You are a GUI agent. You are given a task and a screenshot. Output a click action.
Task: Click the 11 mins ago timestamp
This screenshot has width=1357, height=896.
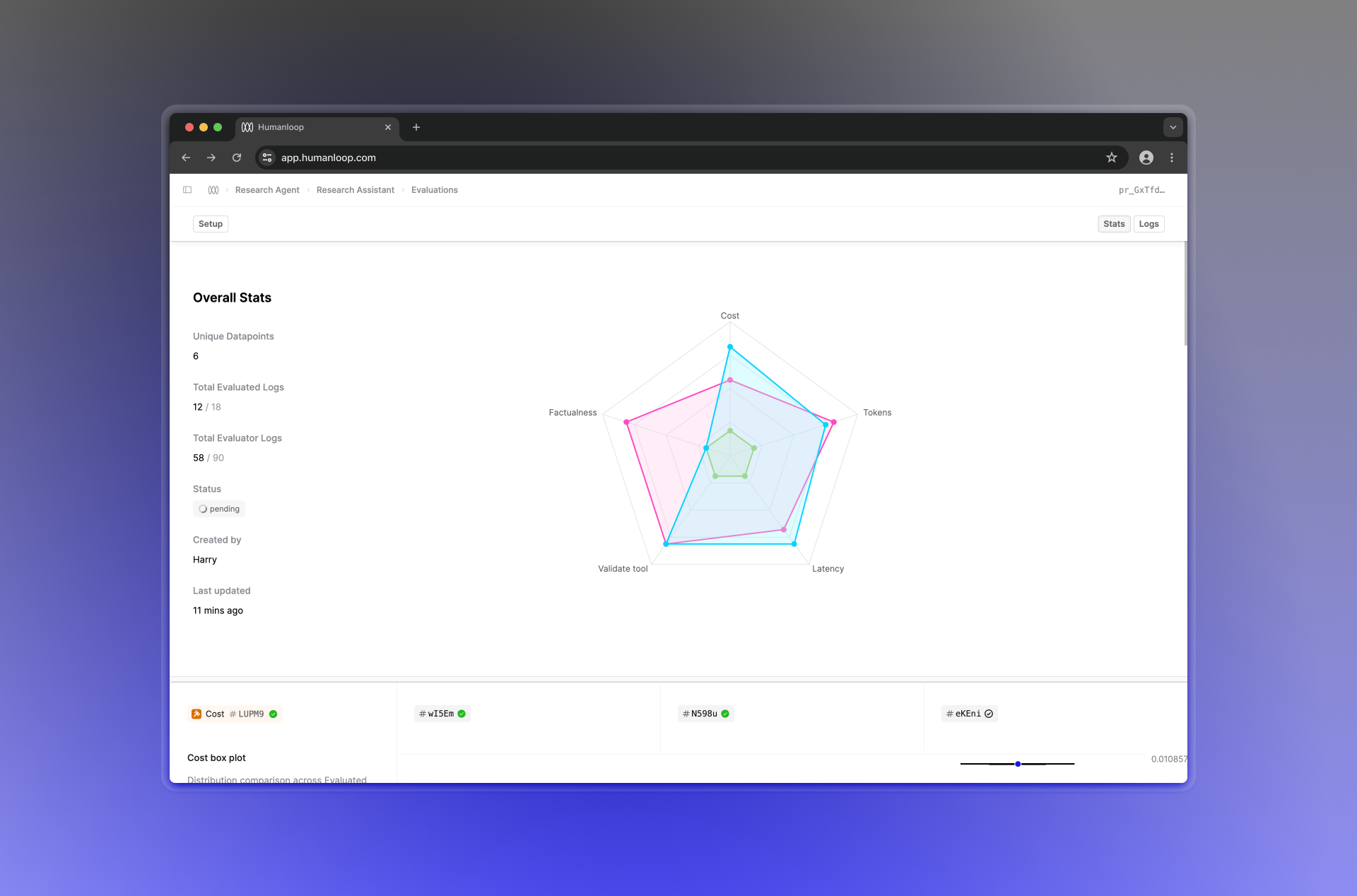(x=218, y=611)
